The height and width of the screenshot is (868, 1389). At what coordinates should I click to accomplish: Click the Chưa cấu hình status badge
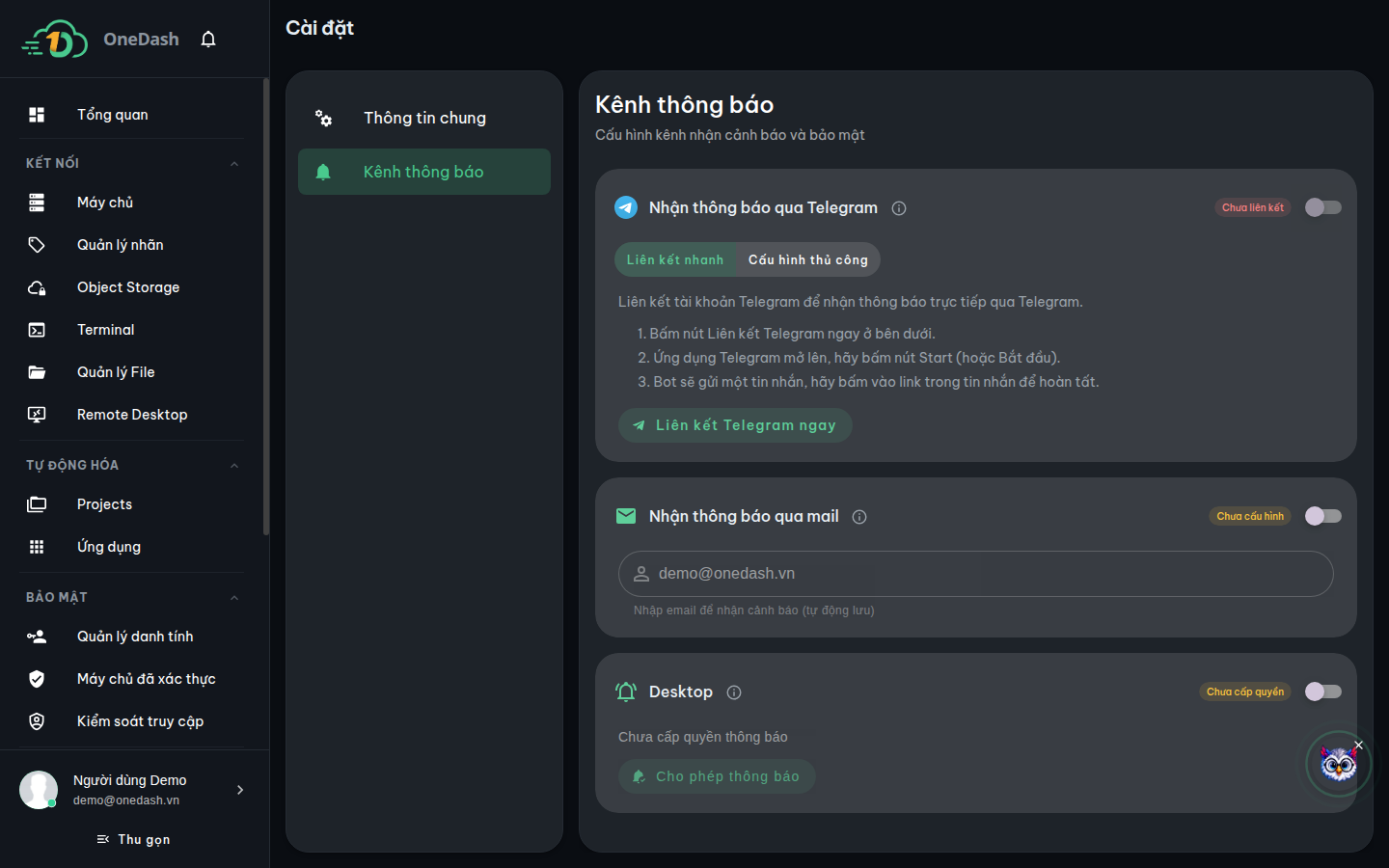(x=1250, y=516)
